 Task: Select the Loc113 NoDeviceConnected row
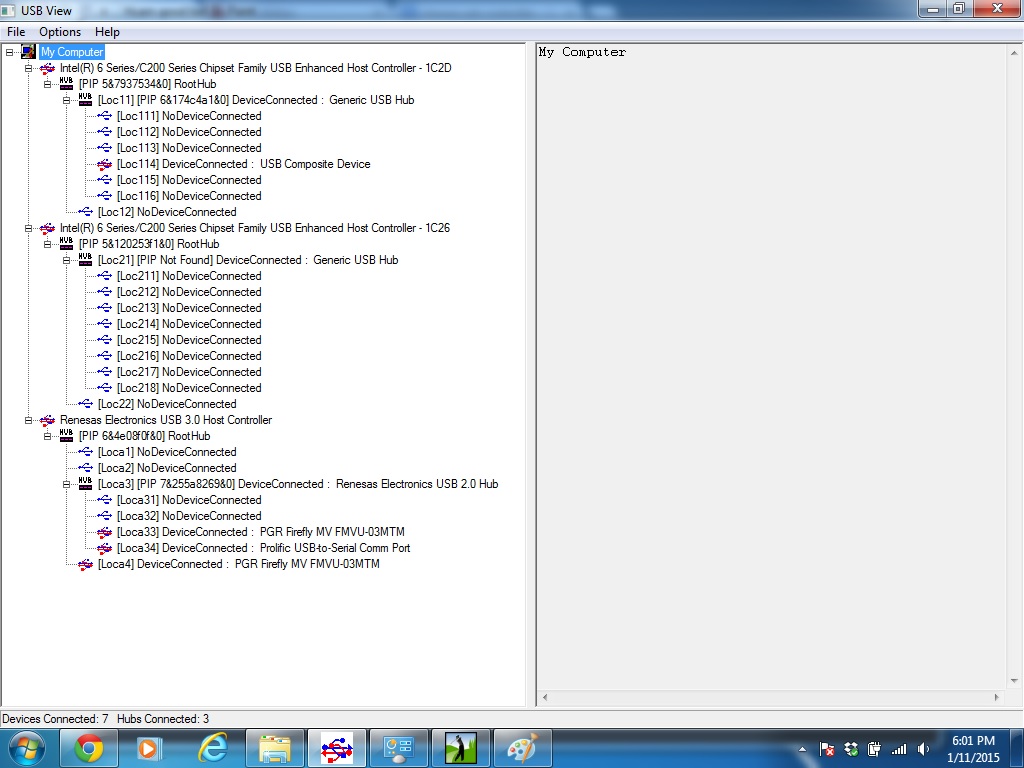pyautogui.click(x=189, y=148)
